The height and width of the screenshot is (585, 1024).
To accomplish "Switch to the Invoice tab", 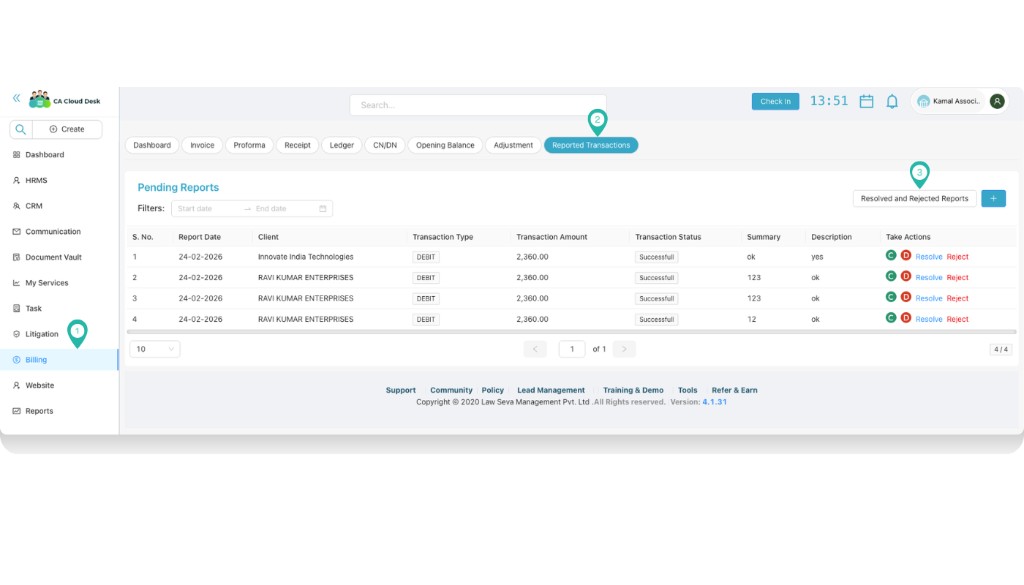I will [x=202, y=145].
